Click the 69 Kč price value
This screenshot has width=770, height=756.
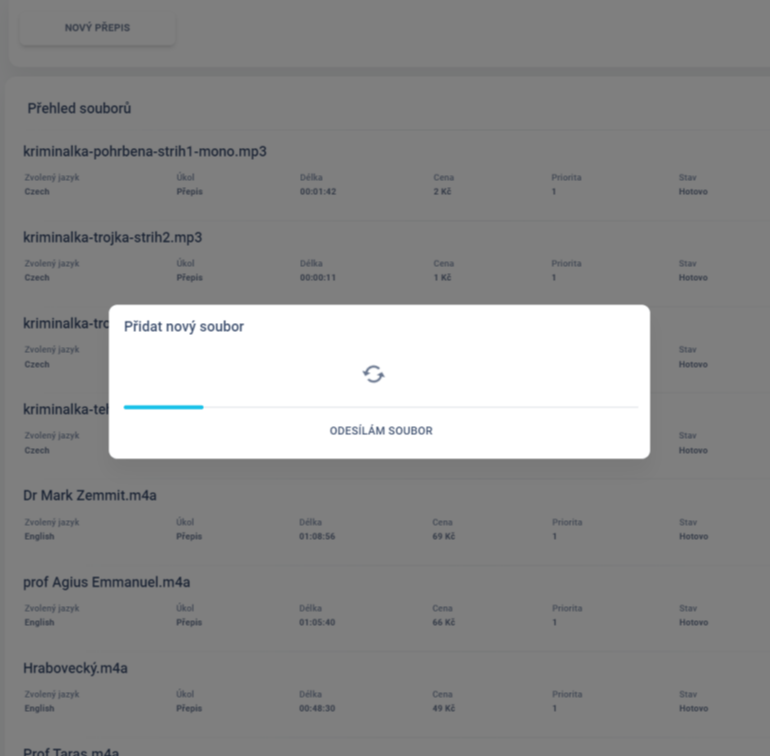click(x=443, y=536)
